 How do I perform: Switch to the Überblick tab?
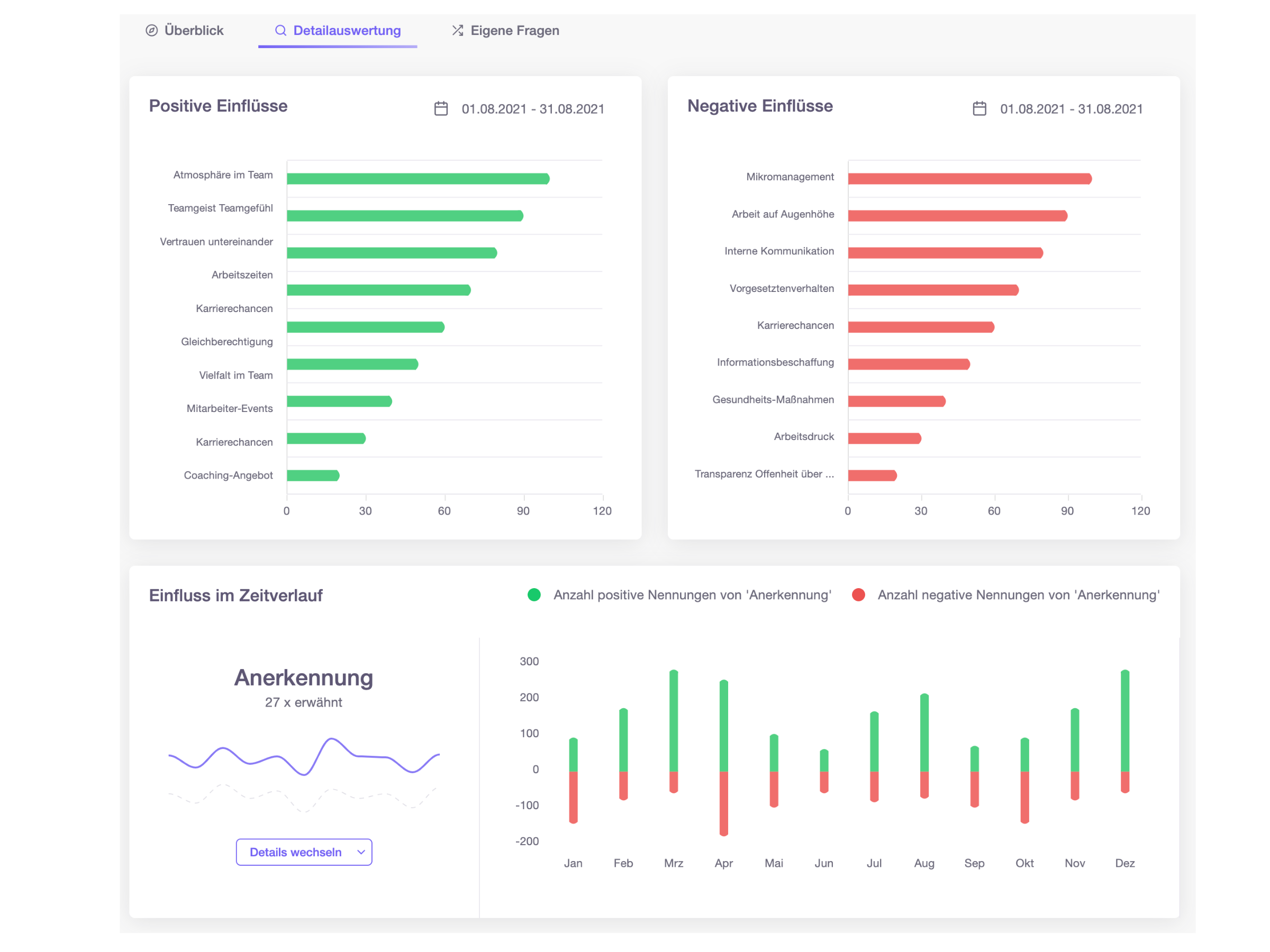click(194, 31)
